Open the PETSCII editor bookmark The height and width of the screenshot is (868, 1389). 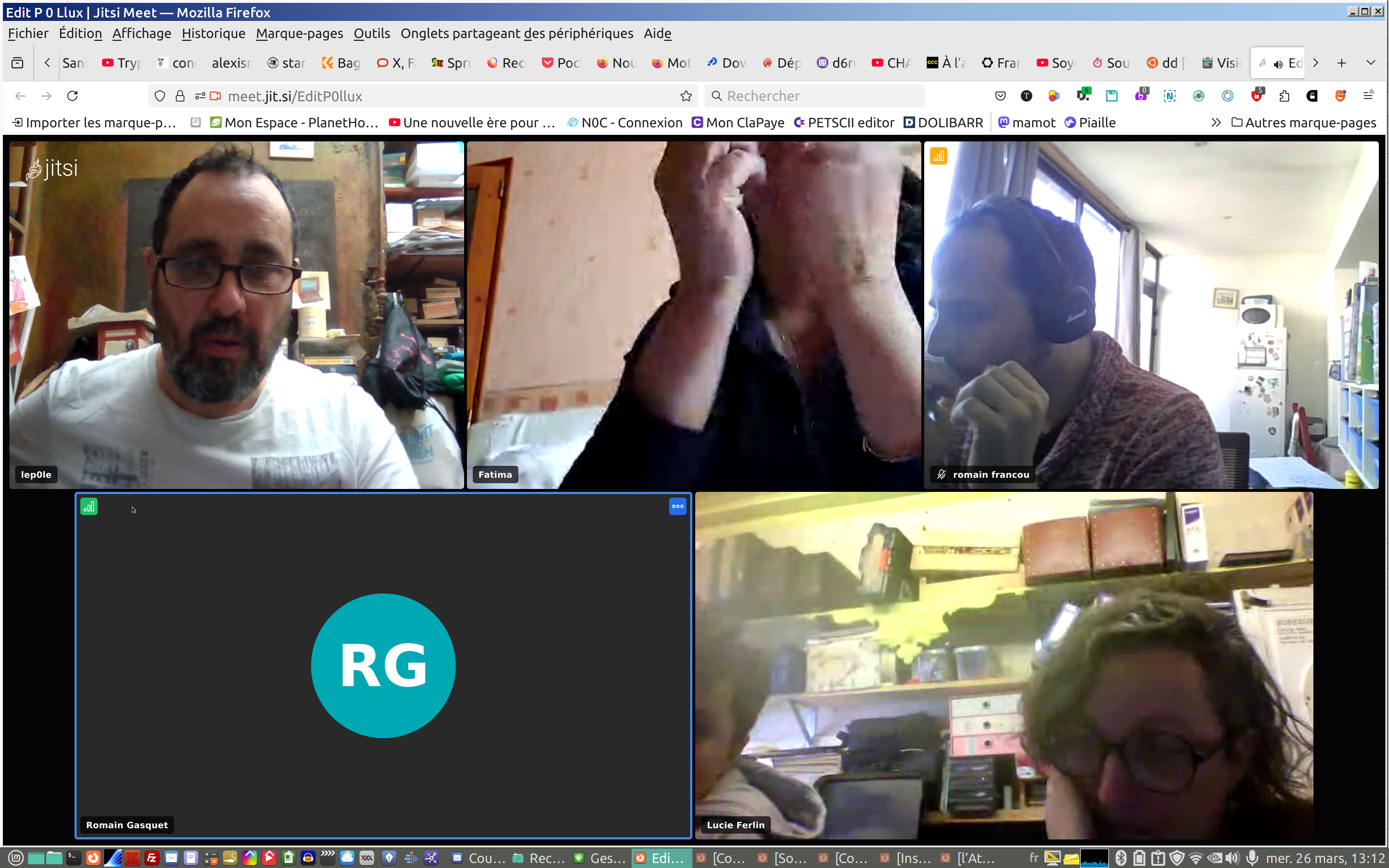coord(844,122)
